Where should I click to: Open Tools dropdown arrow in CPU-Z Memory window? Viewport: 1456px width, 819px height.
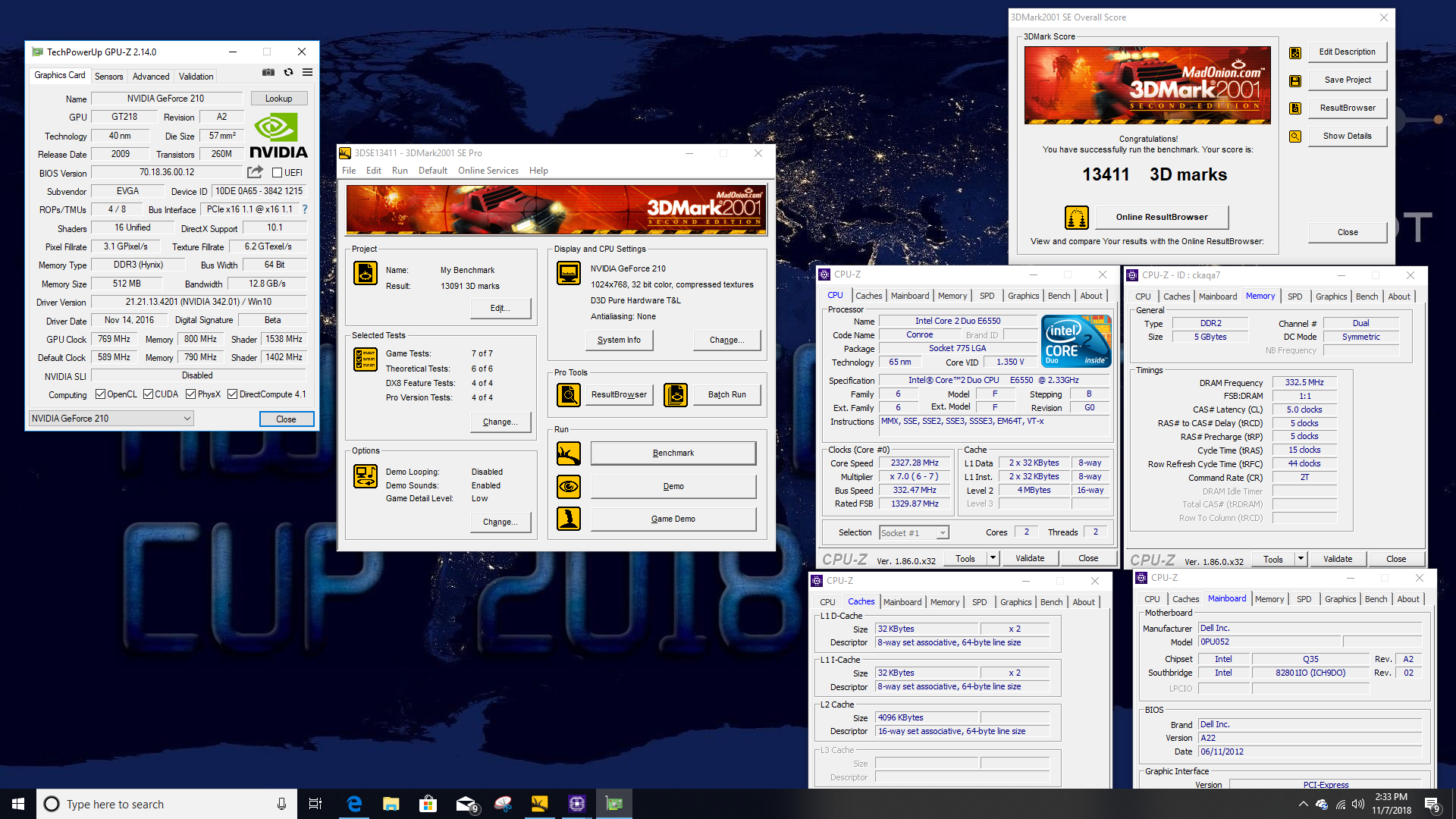coord(1301,559)
